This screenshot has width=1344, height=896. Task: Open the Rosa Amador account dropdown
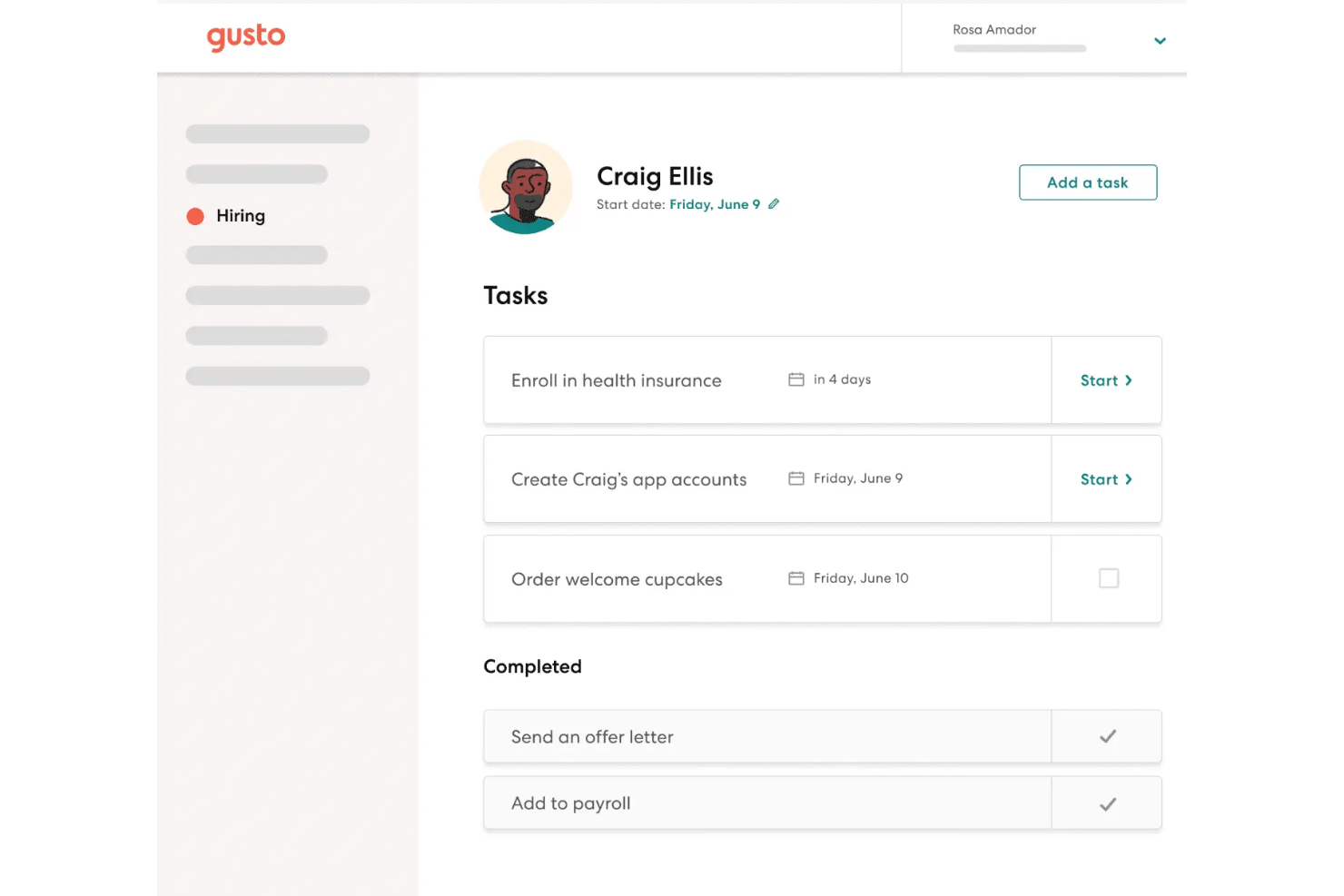tap(1160, 41)
